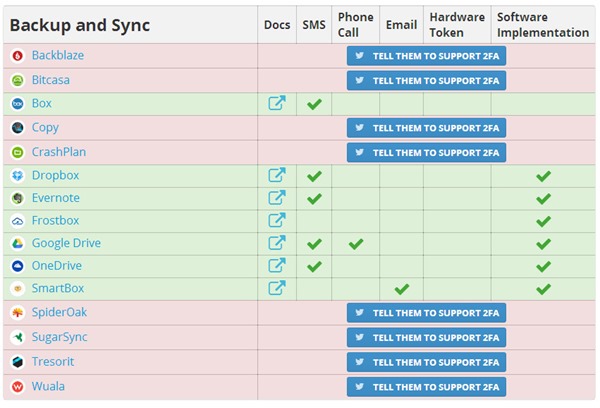Open OneDrive docs external link icon
This screenshot has width=600, height=408.
tap(277, 266)
